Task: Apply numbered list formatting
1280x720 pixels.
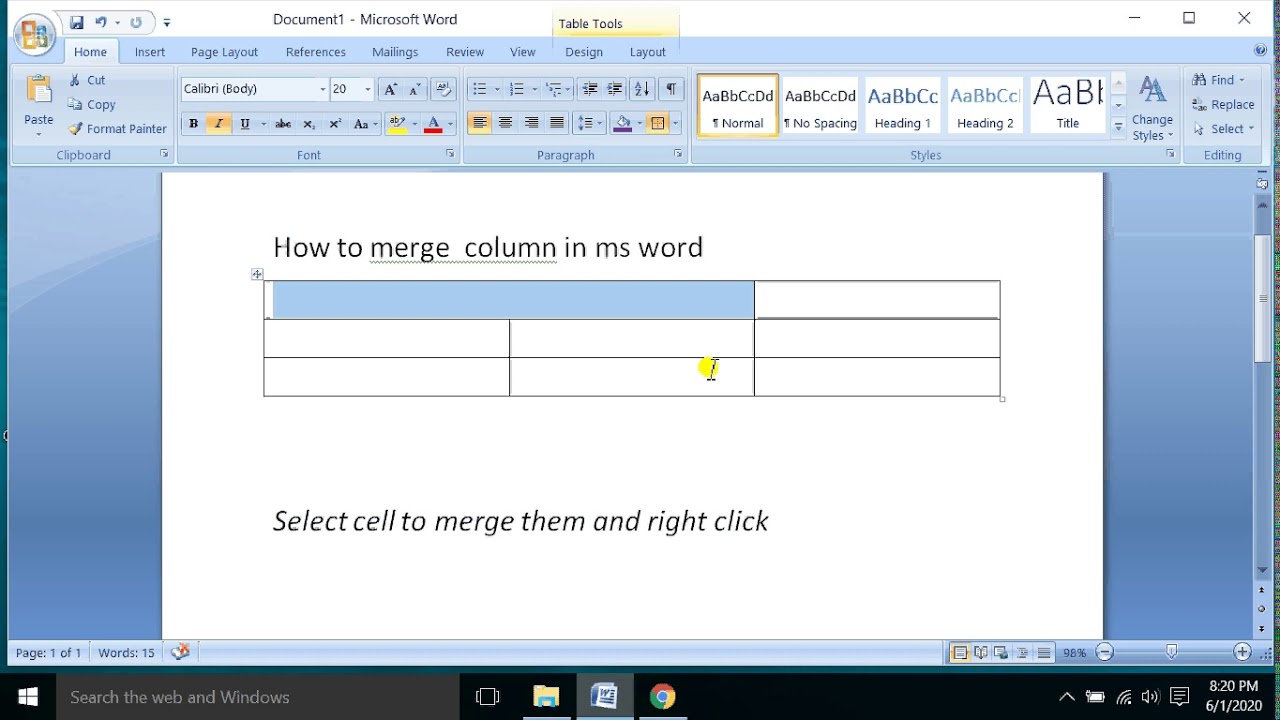Action: pos(517,89)
